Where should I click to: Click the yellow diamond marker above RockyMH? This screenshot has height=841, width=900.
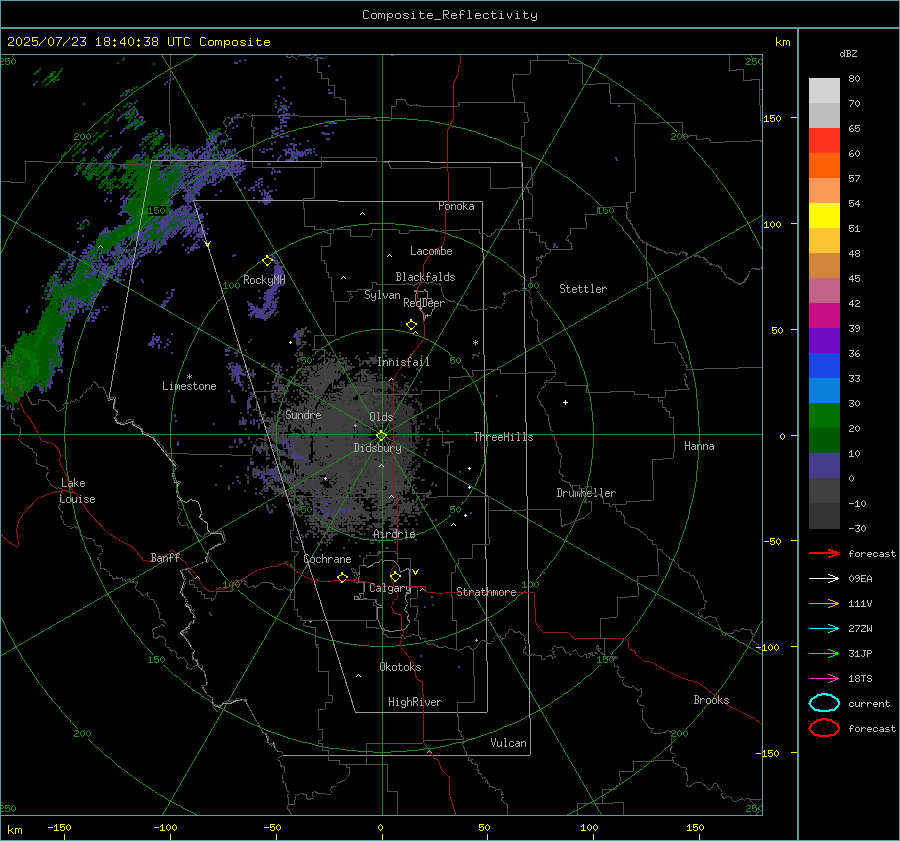(267, 261)
